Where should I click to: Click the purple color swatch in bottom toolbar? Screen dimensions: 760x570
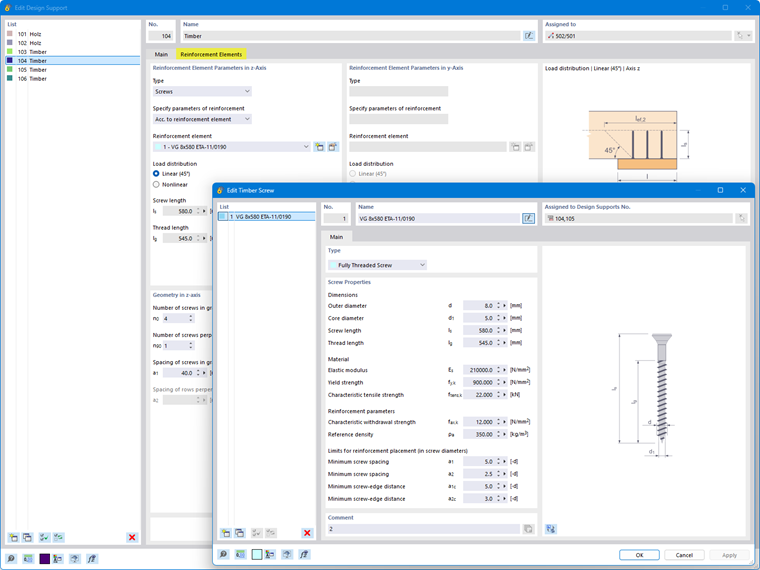(45, 559)
